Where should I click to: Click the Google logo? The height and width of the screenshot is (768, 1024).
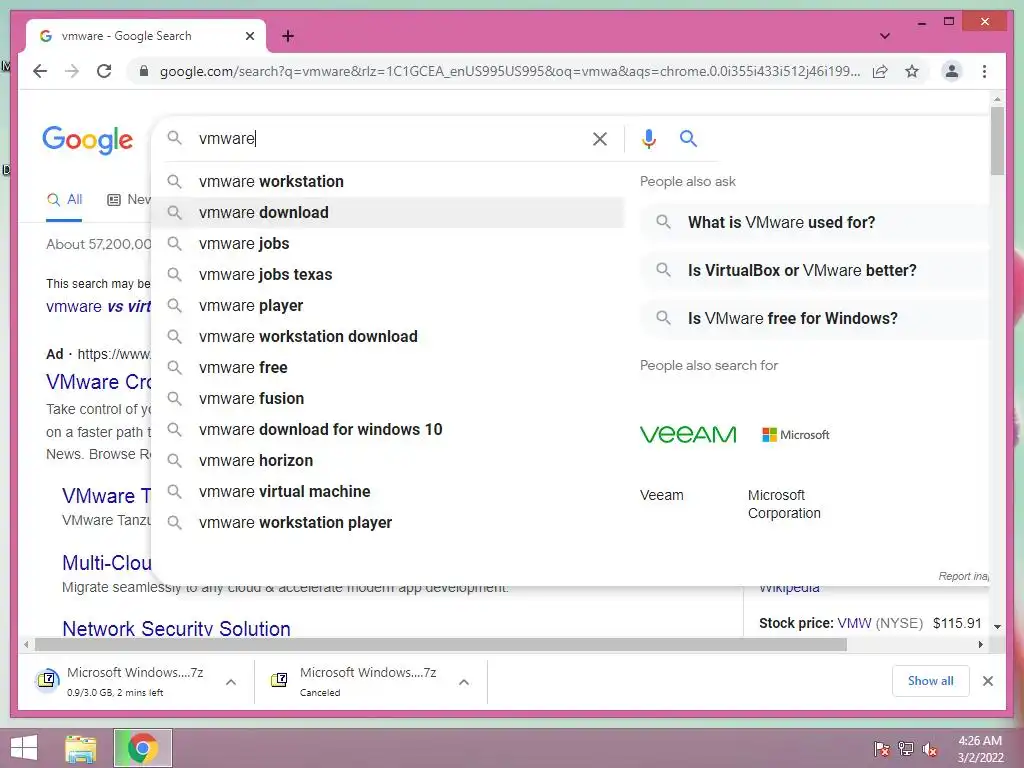[88, 140]
